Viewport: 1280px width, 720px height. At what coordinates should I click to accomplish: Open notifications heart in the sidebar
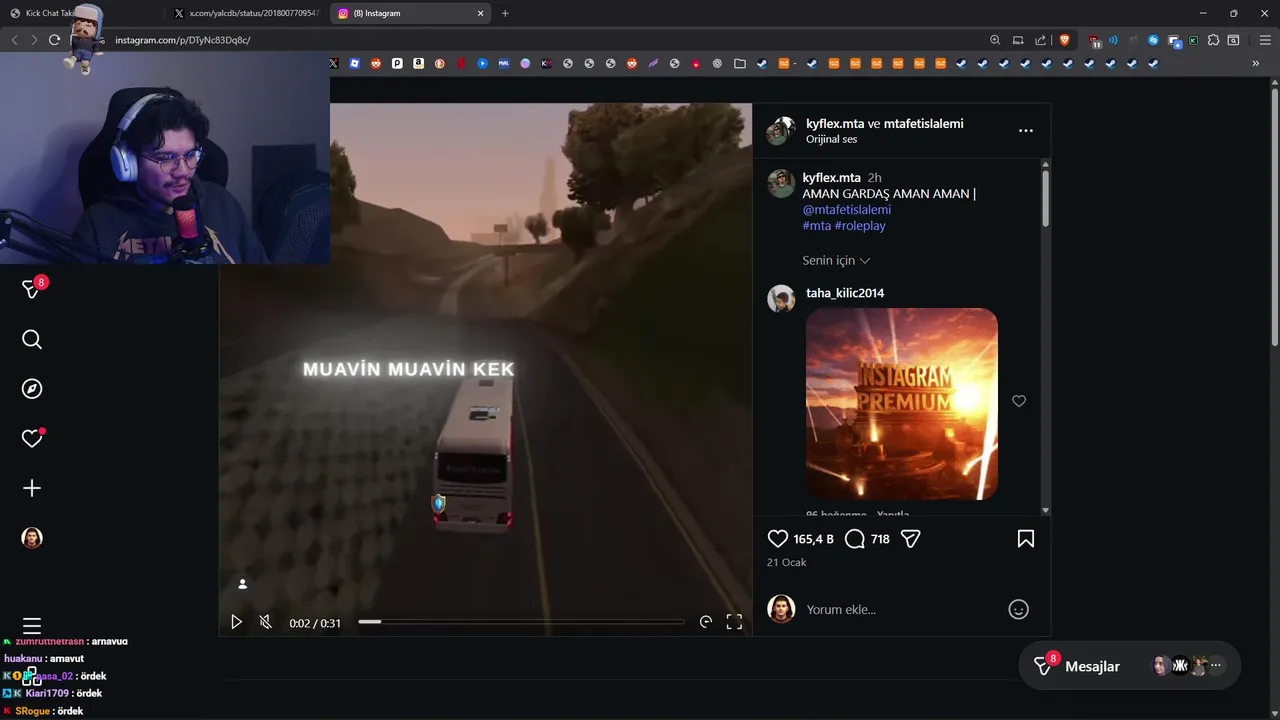[x=32, y=438]
